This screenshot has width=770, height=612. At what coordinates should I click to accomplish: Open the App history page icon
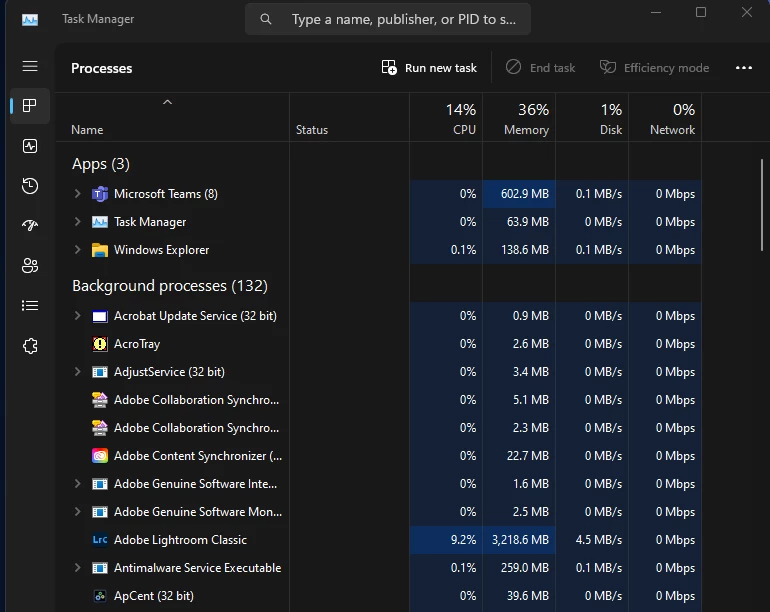click(30, 186)
